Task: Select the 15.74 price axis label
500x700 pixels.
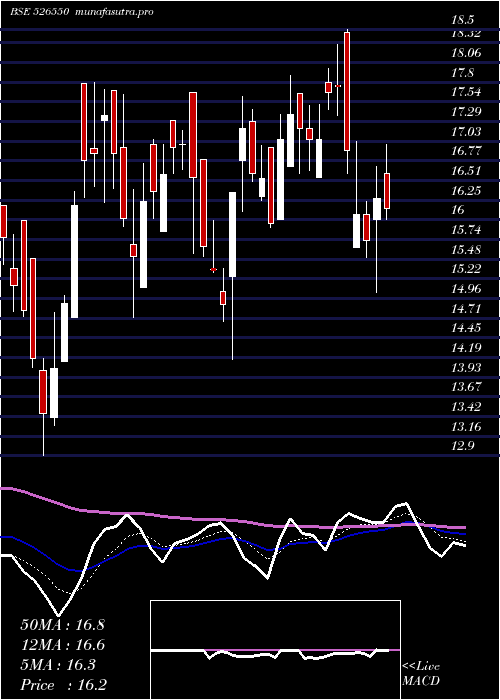Action: (x=467, y=229)
